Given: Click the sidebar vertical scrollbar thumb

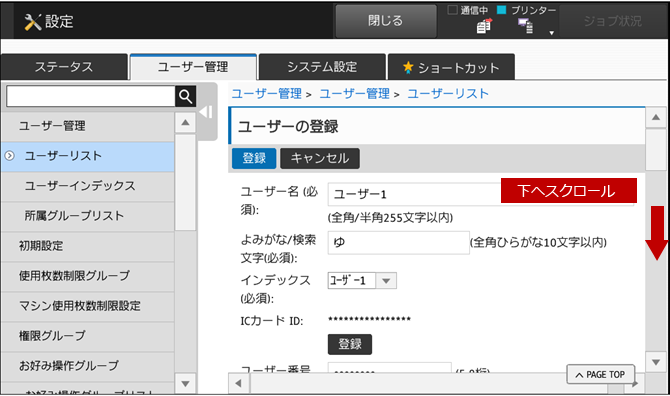Looking at the screenshot, I should click(185, 182).
